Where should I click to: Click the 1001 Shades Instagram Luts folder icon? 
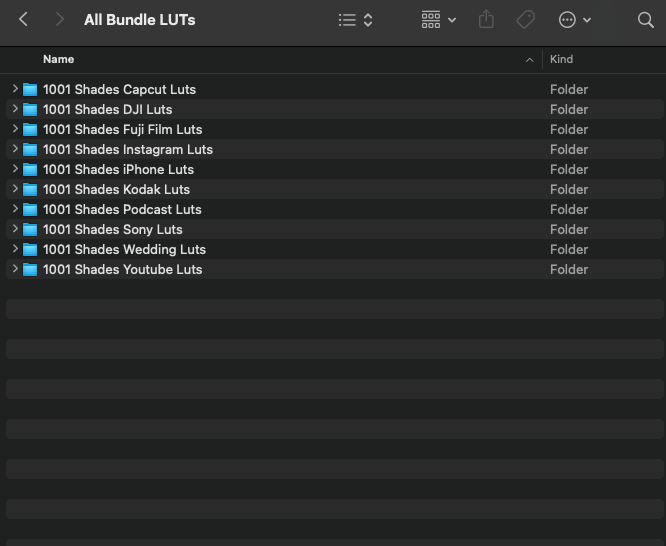pyautogui.click(x=30, y=149)
